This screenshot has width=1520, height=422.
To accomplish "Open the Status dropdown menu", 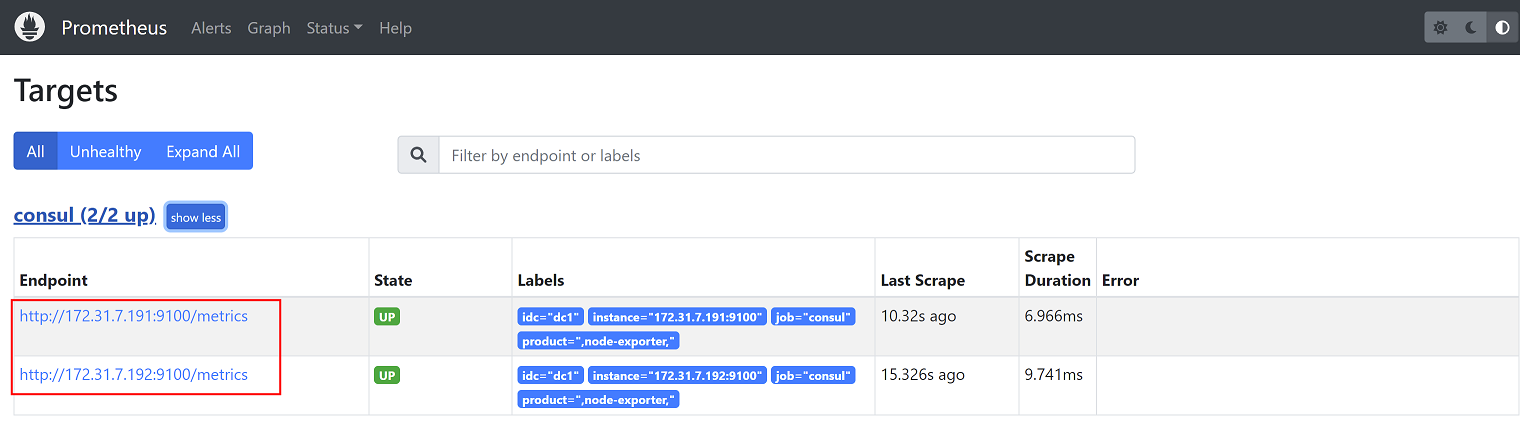I will click(334, 28).
